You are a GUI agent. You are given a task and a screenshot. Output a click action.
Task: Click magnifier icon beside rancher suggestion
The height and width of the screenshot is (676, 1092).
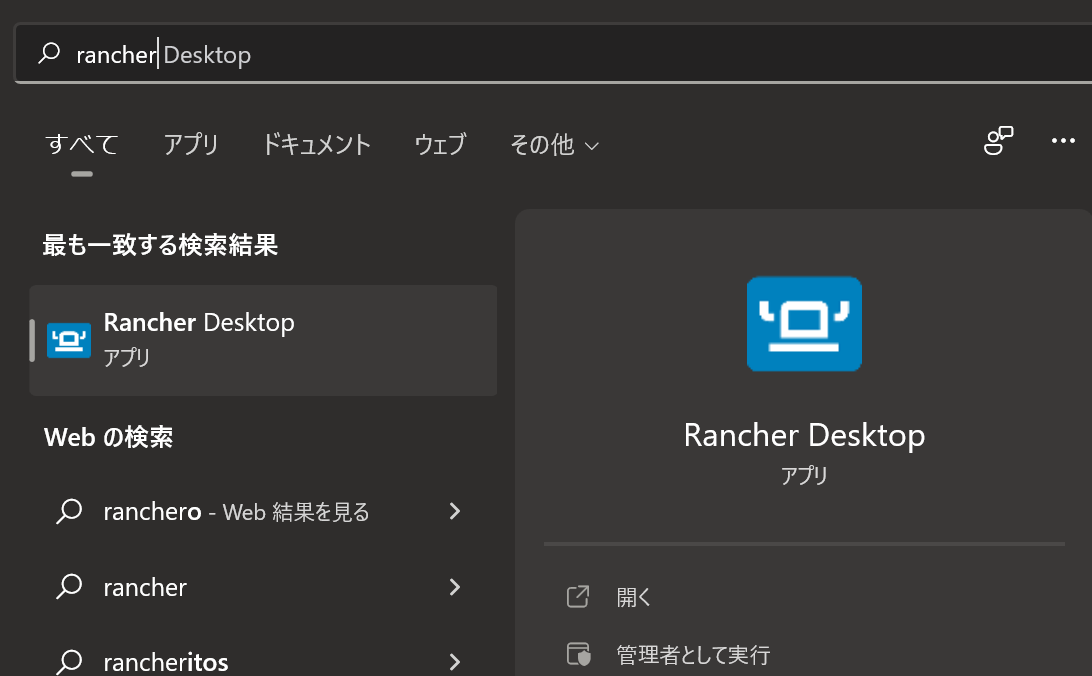coord(69,588)
